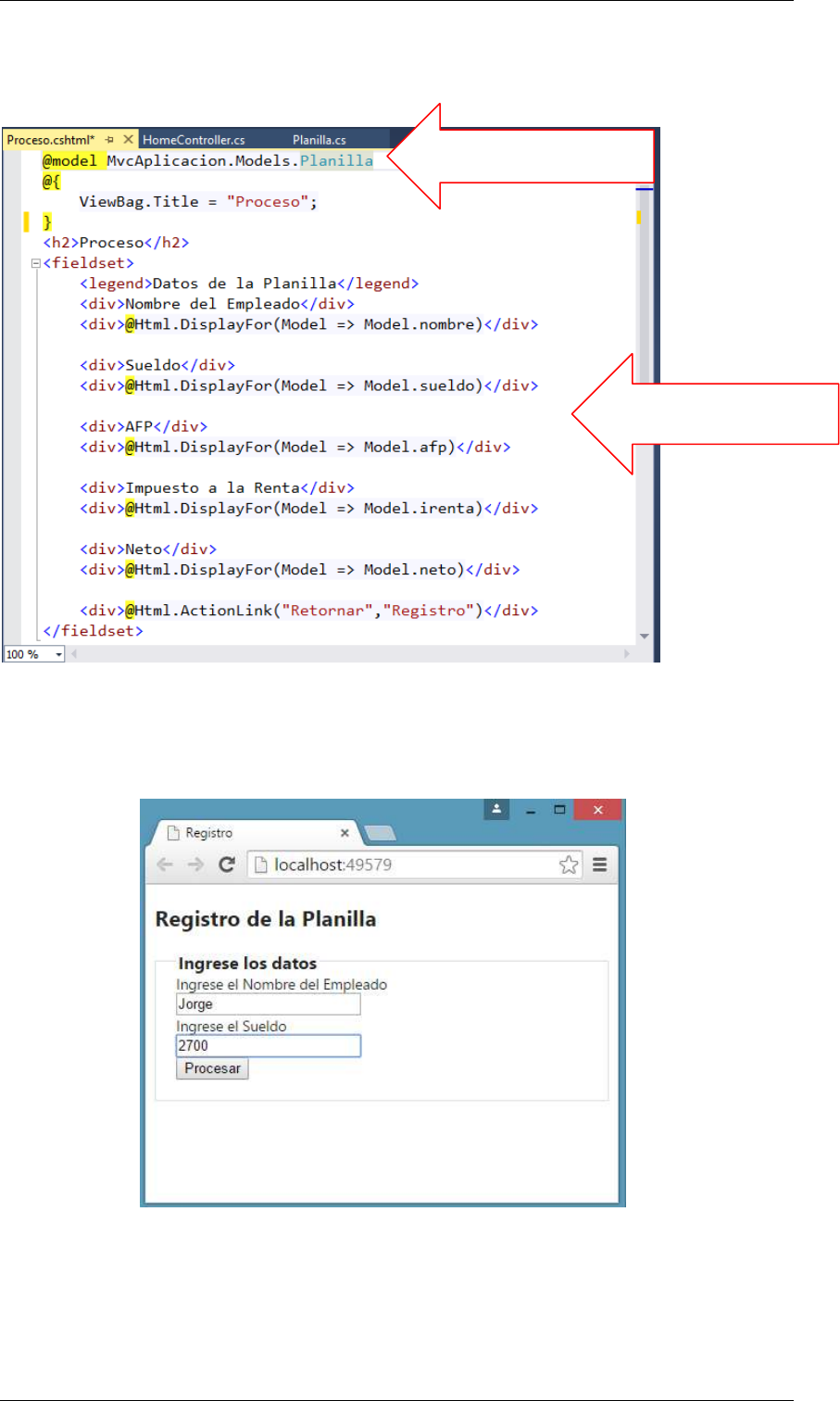Image resolution: width=840 pixels, height=1401 pixels.
Task: Reload the localhost page
Action: click(x=226, y=865)
